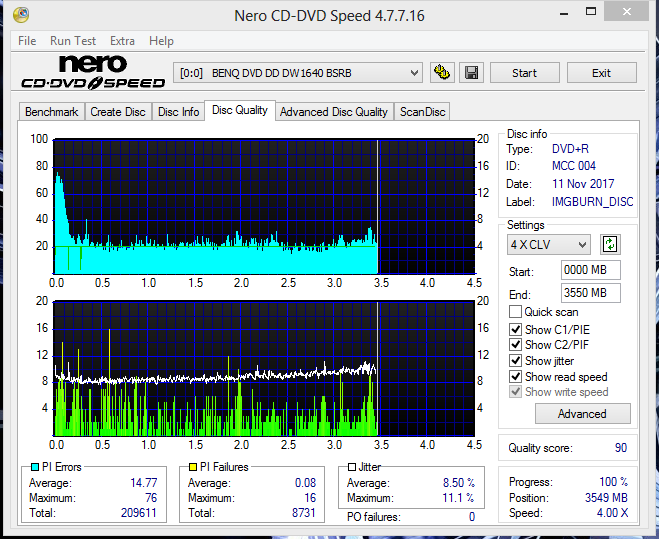The image size is (659, 539).
Task: Uncheck the Show read speed checkbox
Action: [x=515, y=376]
